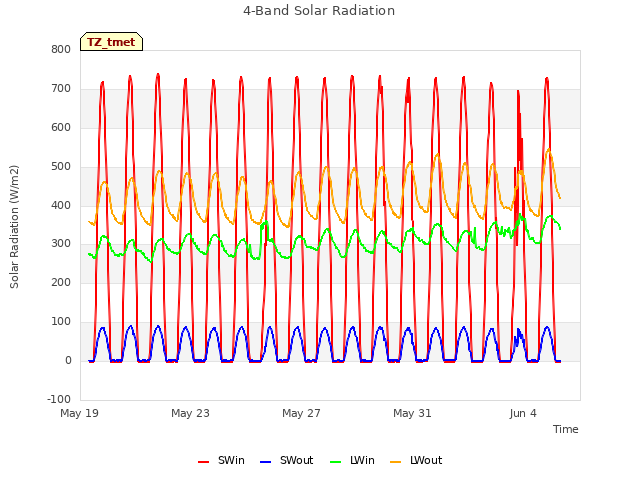The image size is (640, 480).
Task: Toggle the LWout series in legend
Action: click(x=416, y=460)
